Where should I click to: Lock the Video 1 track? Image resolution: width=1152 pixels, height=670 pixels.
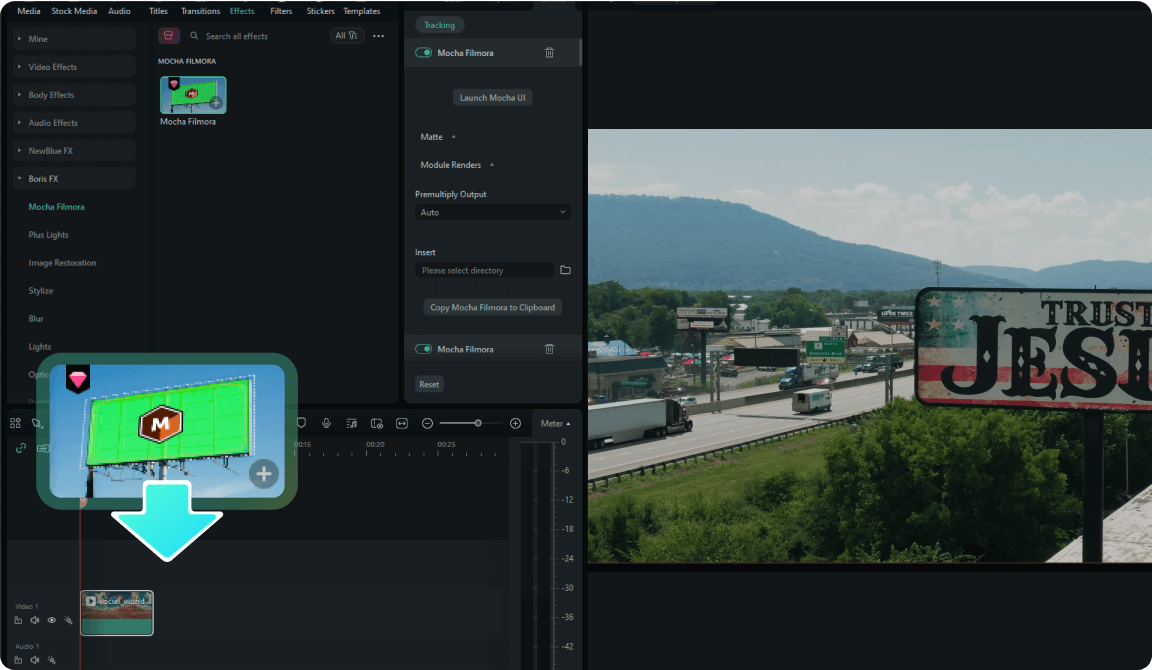pyautogui.click(x=18, y=620)
